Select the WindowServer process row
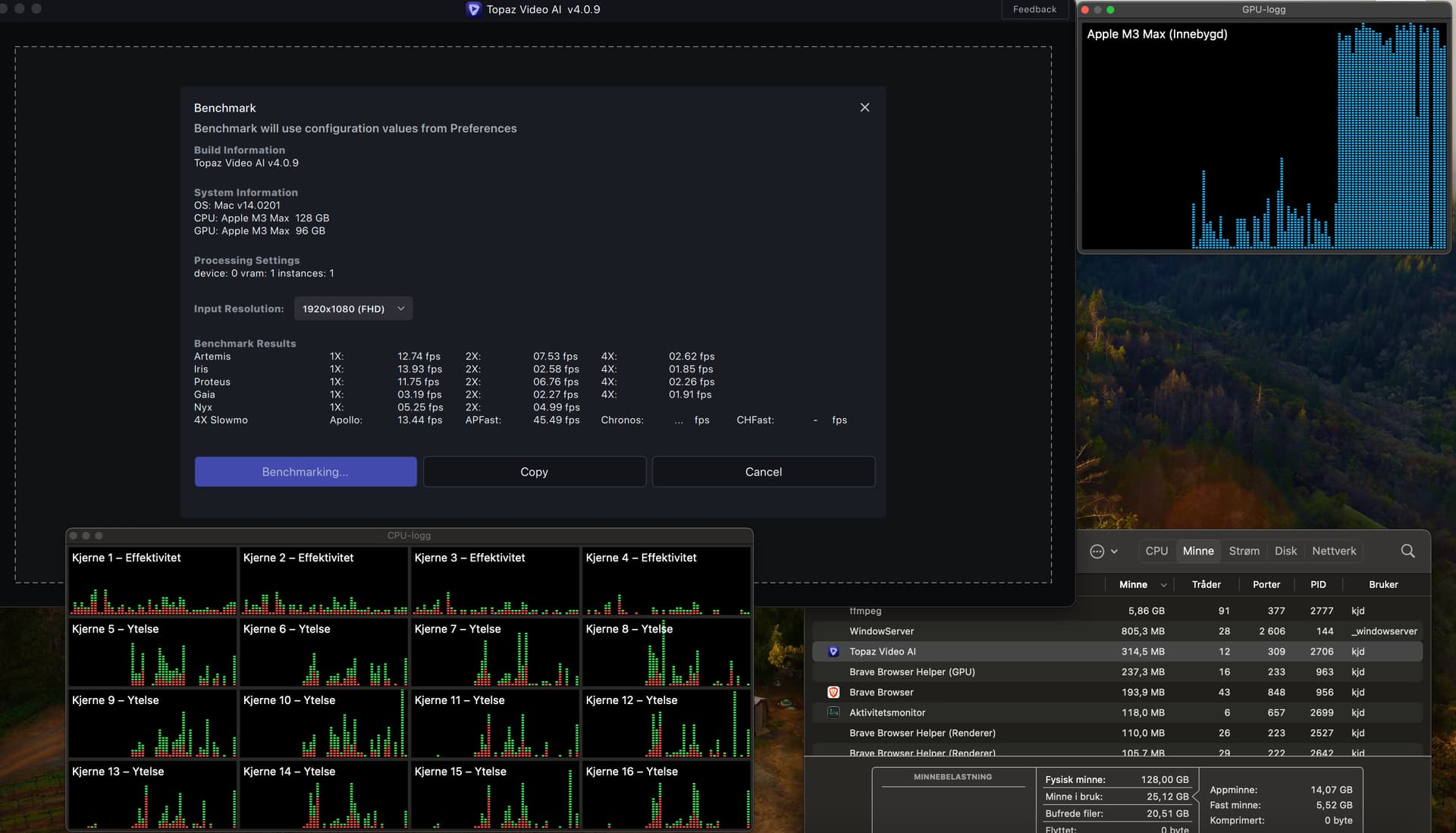The width and height of the screenshot is (1456, 833). [881, 630]
